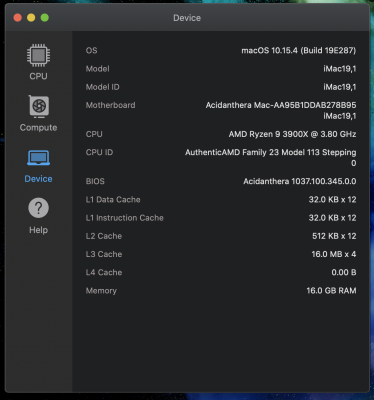374x400 pixels.
Task: Click the green zoom window button
Action: tap(45, 18)
